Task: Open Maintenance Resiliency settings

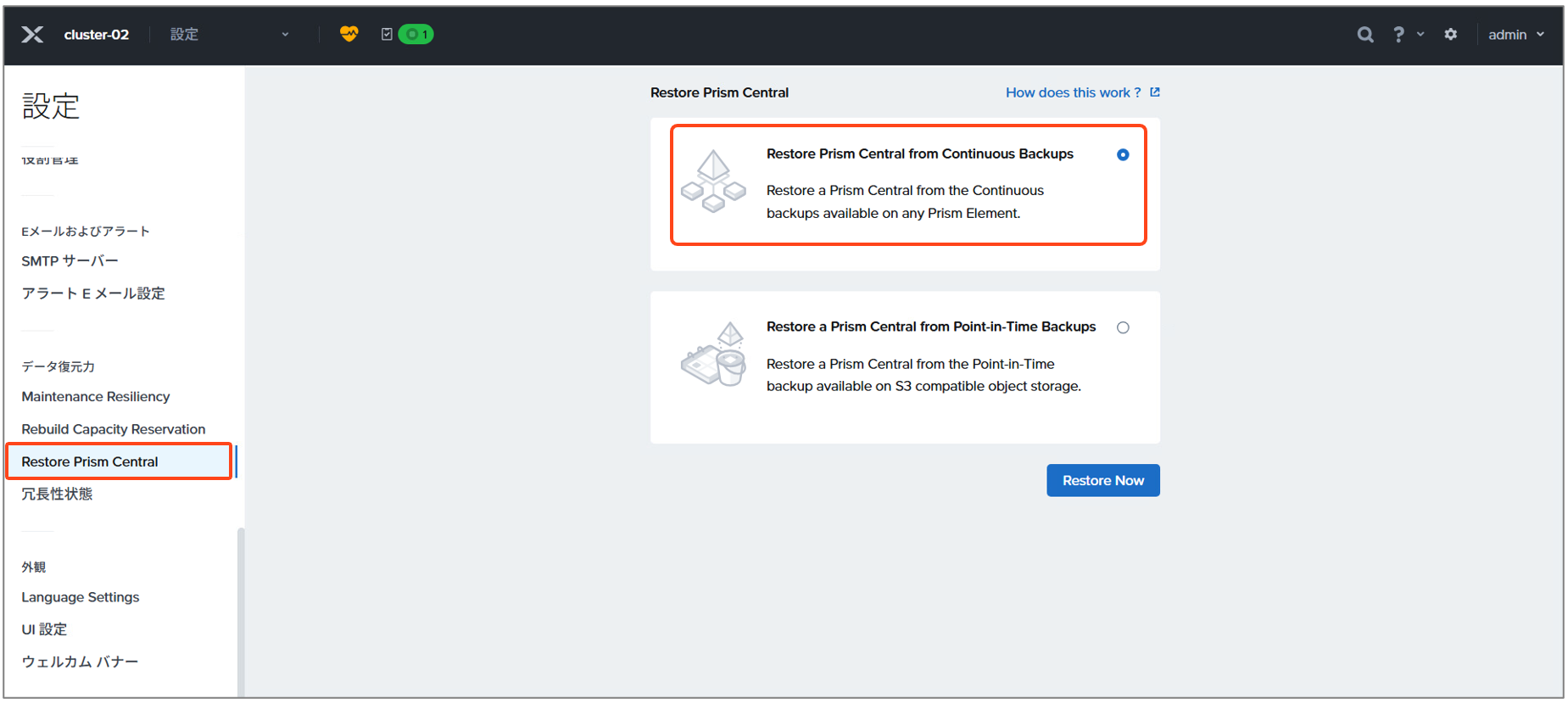Action: [x=96, y=397]
